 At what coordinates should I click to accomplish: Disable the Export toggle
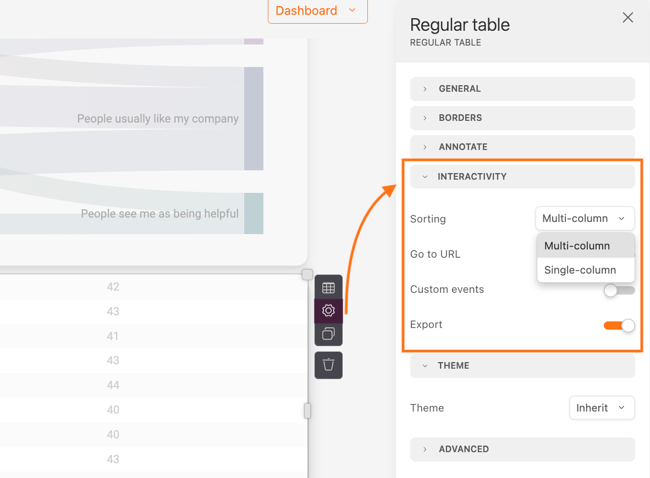tap(618, 325)
